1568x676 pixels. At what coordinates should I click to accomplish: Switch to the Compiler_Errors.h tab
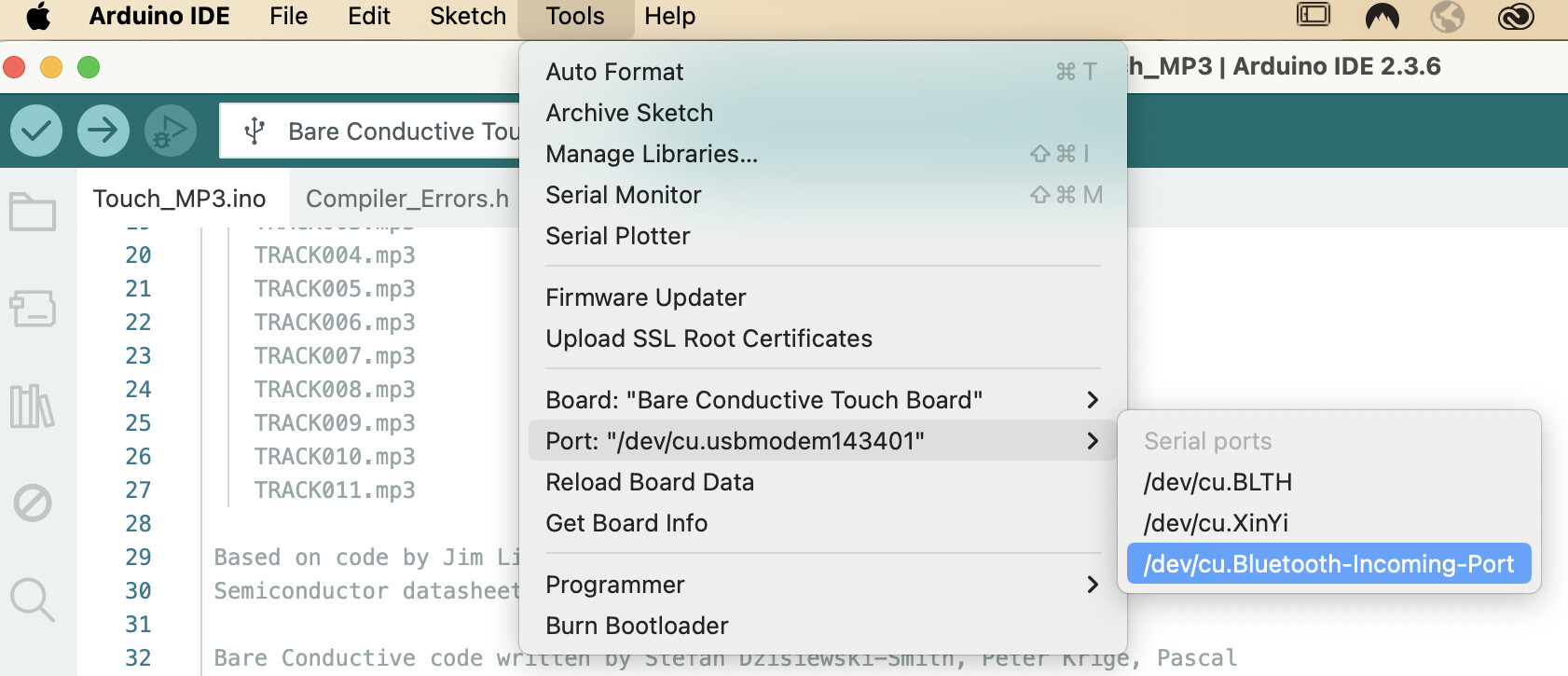coord(407,199)
